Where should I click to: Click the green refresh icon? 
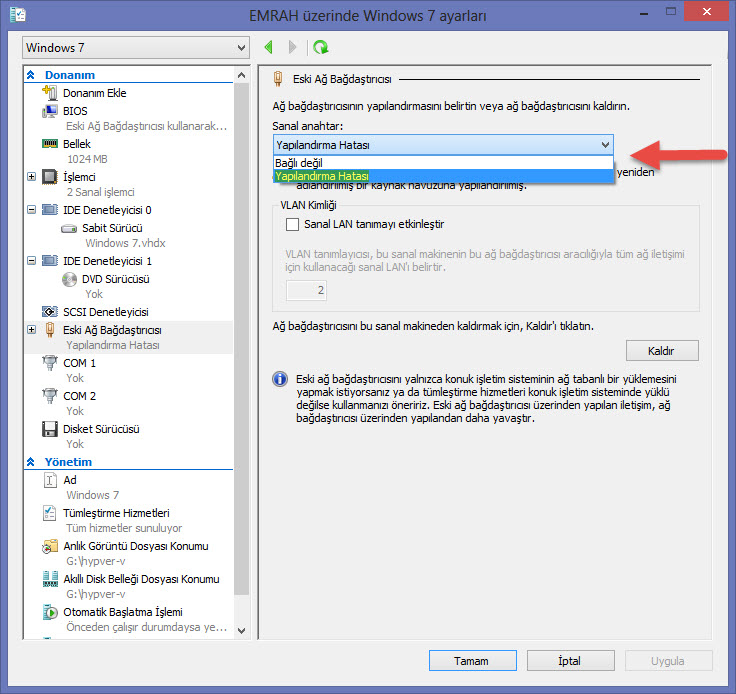click(321, 47)
